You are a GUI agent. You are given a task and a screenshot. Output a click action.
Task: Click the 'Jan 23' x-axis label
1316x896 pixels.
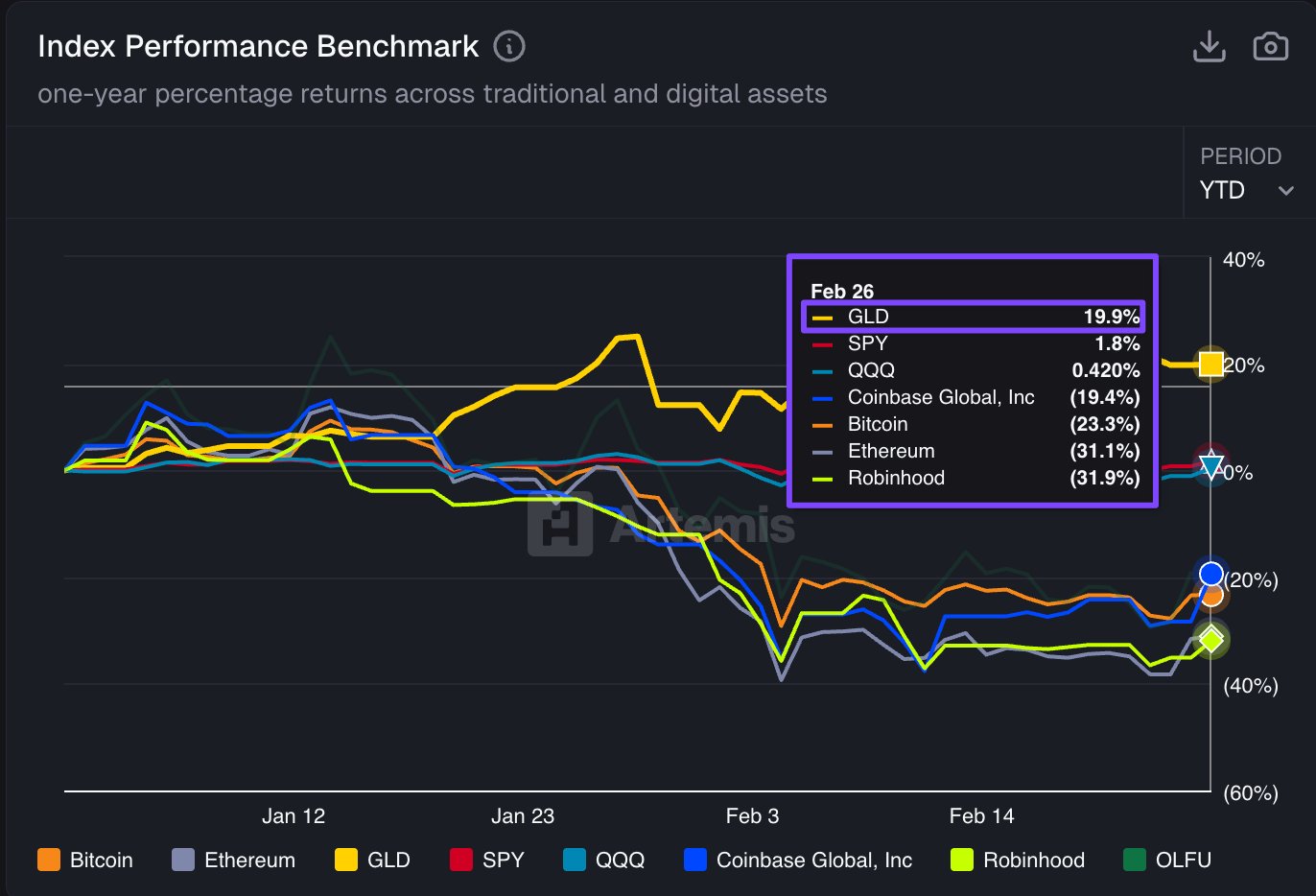[x=523, y=816]
